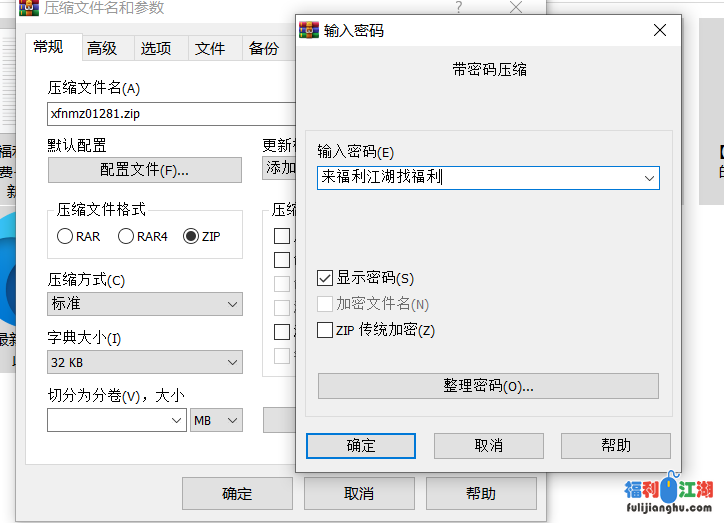Image resolution: width=724 pixels, height=523 pixels.
Task: Expand the password input dropdown arrow
Action: [650, 178]
